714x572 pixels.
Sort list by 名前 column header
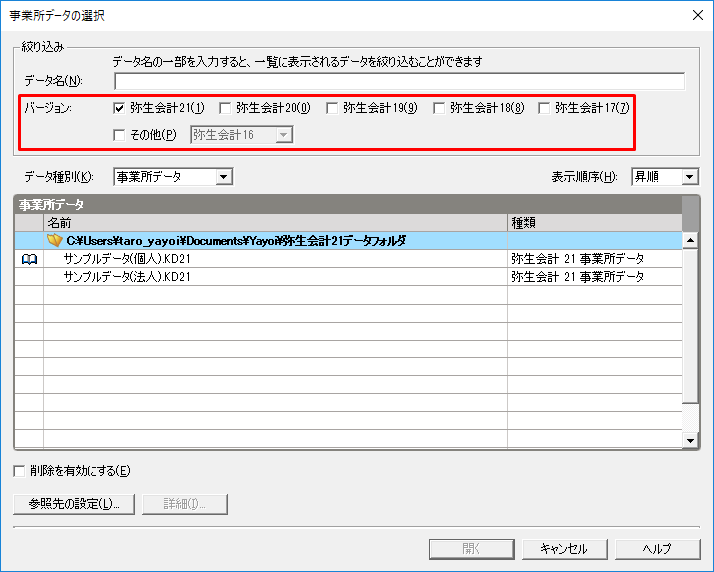pos(275,222)
